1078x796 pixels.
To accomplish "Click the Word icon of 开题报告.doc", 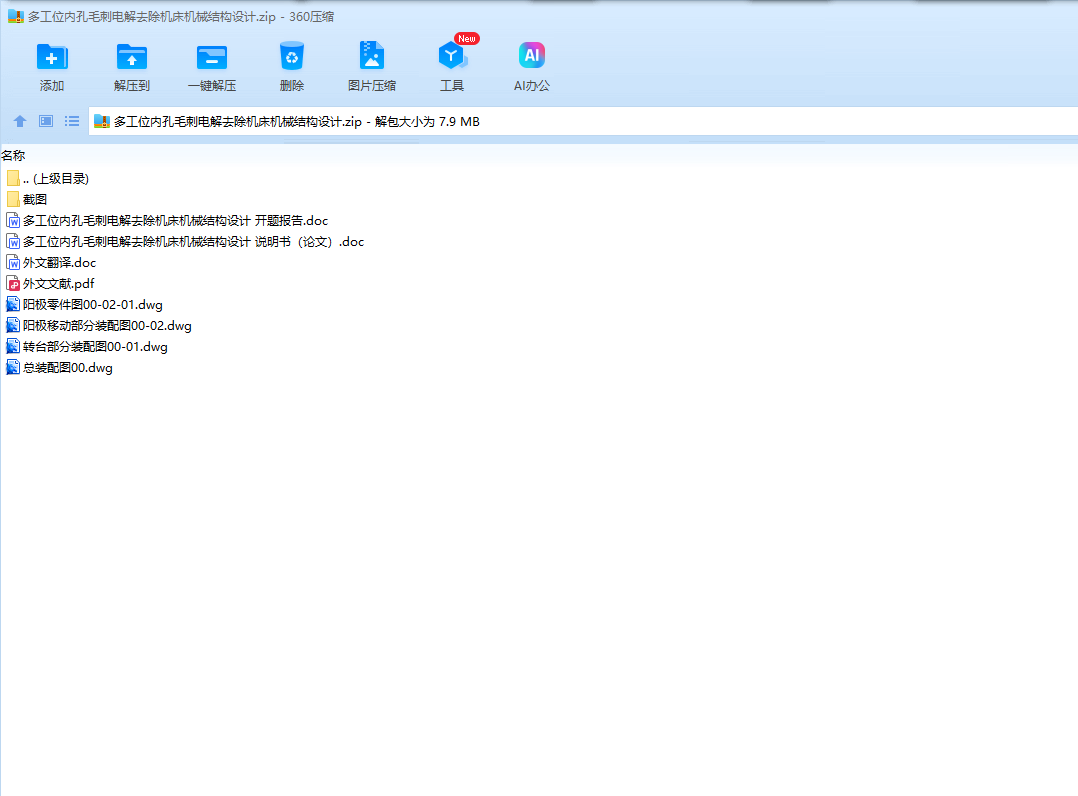I will coord(13,221).
